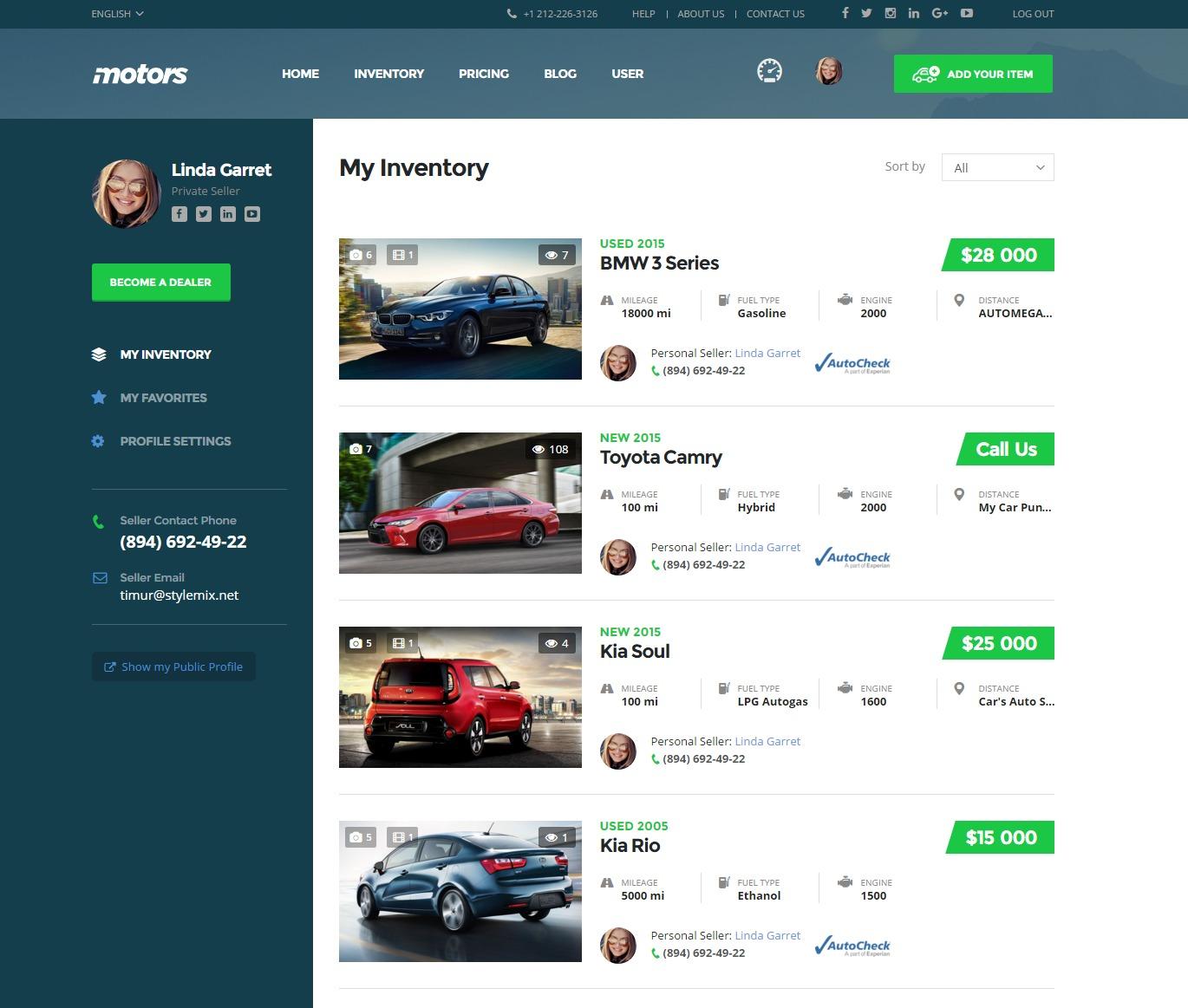Viewport: 1188px width, 1008px height.
Task: Go to HOME menu item
Action: (x=300, y=74)
